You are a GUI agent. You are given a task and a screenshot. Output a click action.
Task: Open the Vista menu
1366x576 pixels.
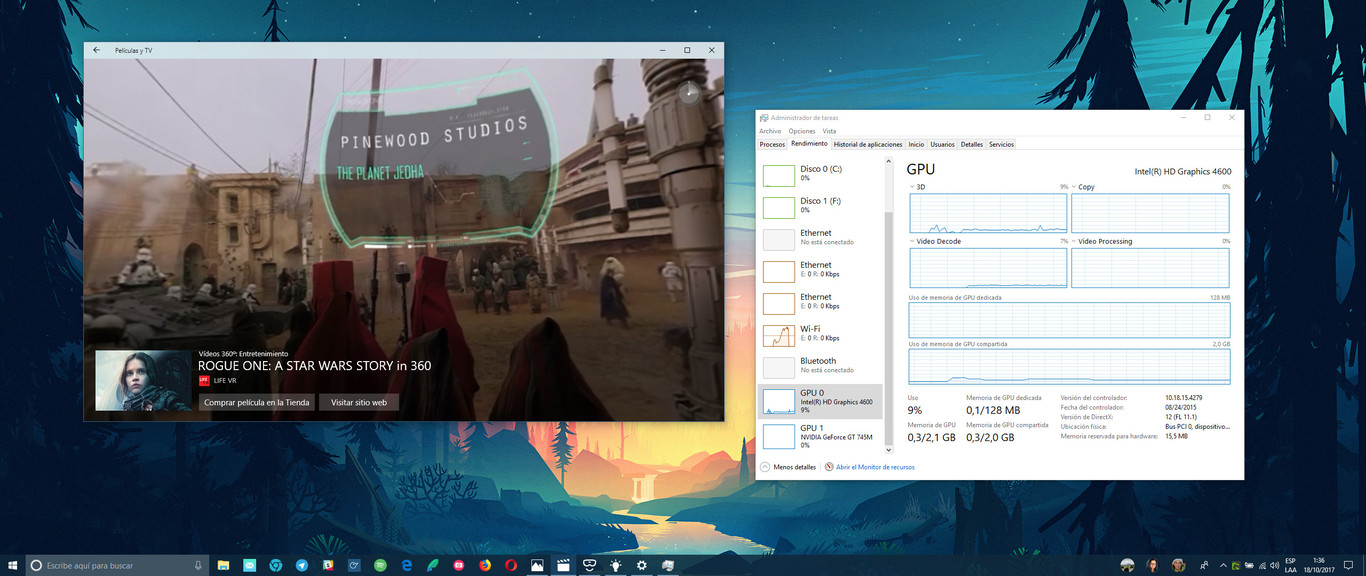tap(829, 131)
